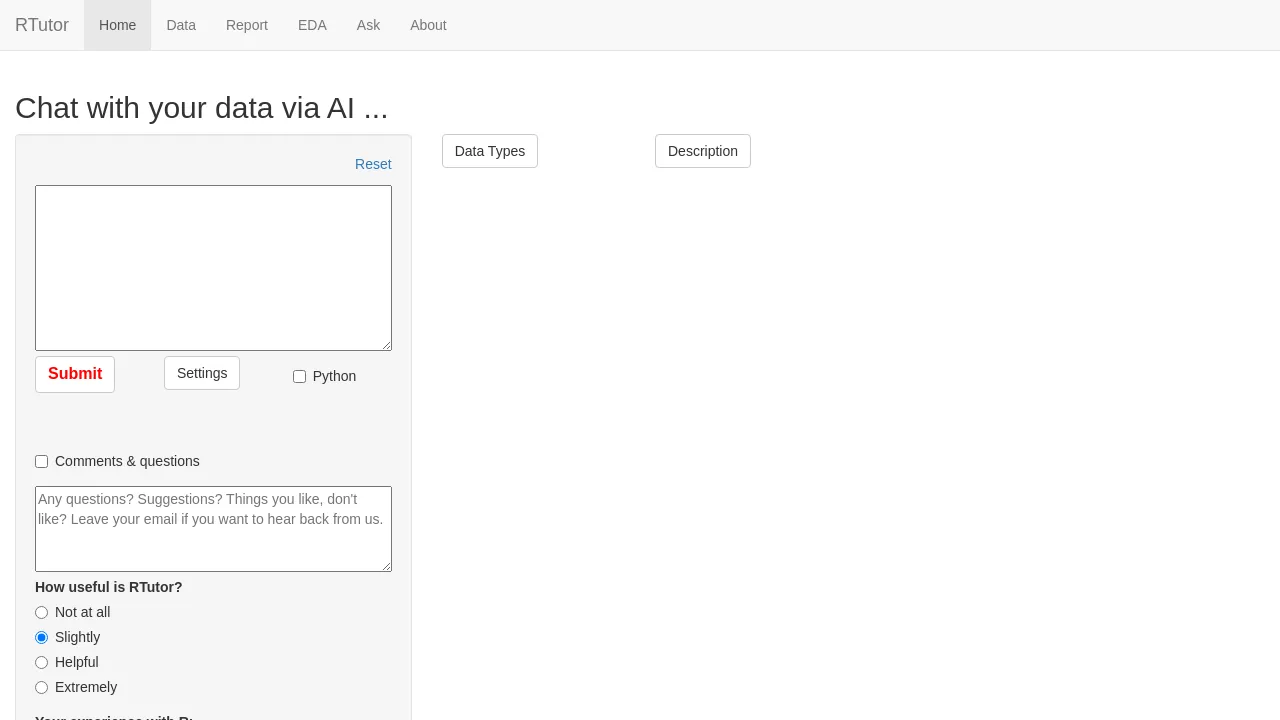The image size is (1280, 720).
Task: Open the RTutor brand link
Action: [42, 25]
